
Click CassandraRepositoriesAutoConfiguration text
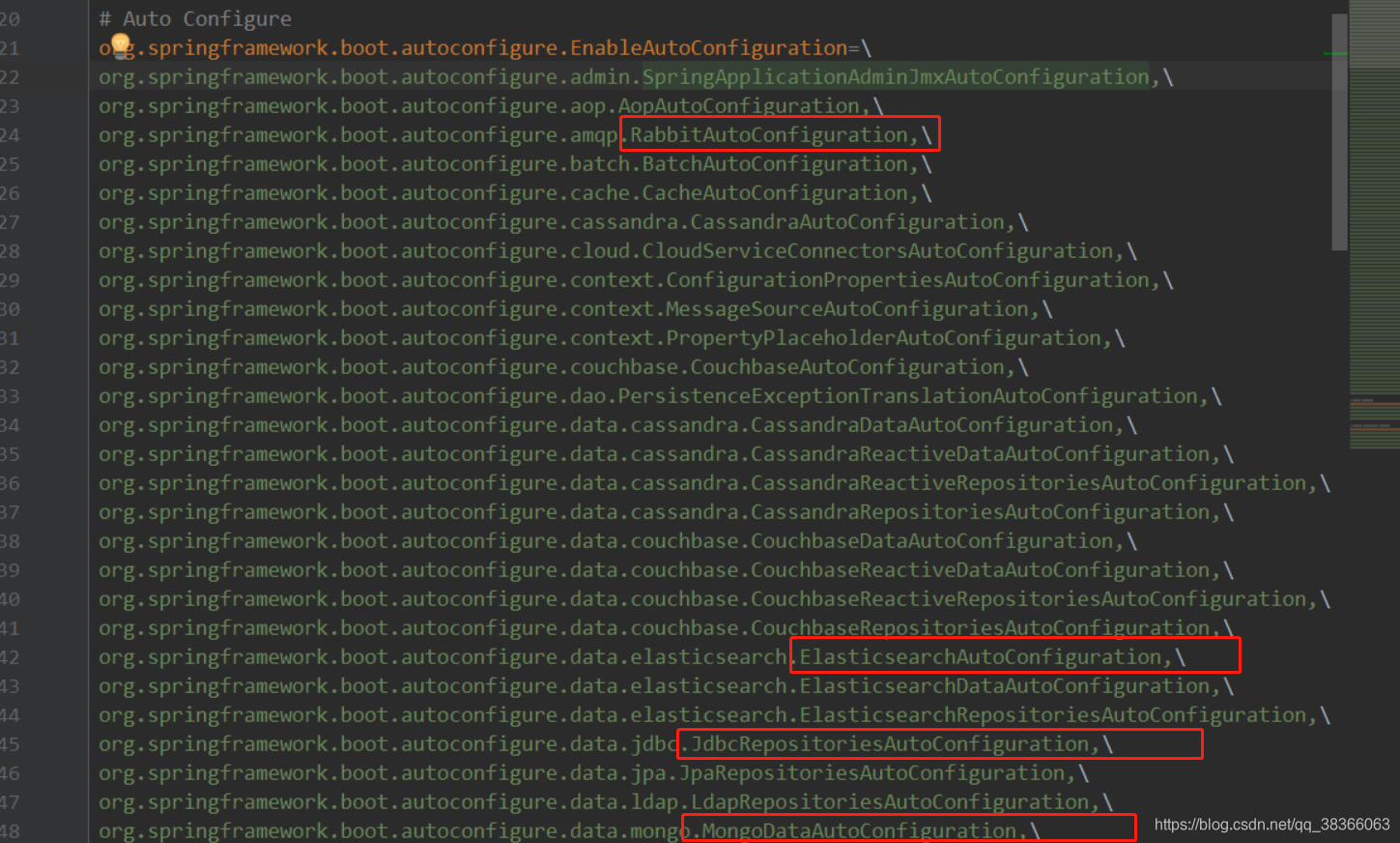[x=981, y=511]
